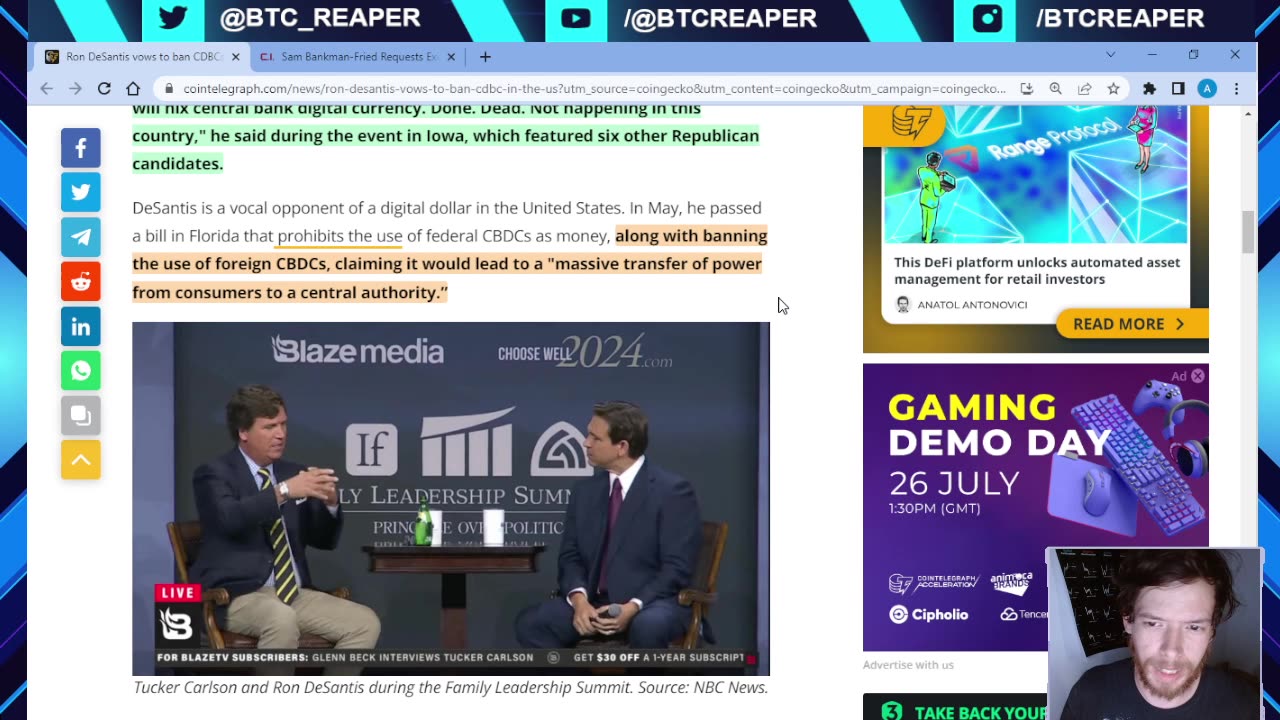Screen dimensions: 1280x720
Task: Share article on Facebook
Action: pos(81,148)
